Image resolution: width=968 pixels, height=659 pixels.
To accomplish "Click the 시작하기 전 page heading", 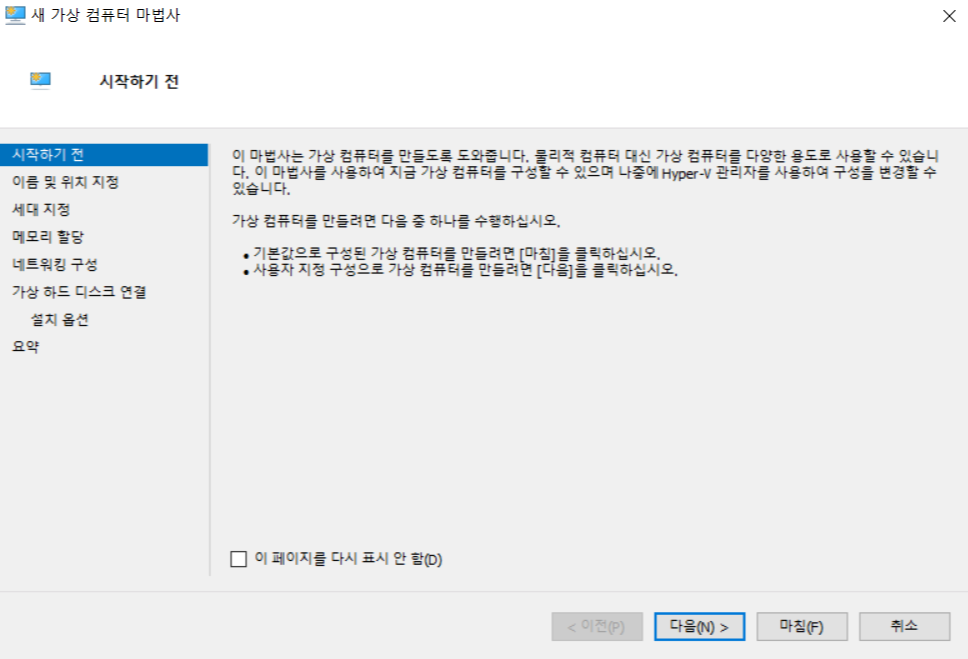I will point(139,81).
